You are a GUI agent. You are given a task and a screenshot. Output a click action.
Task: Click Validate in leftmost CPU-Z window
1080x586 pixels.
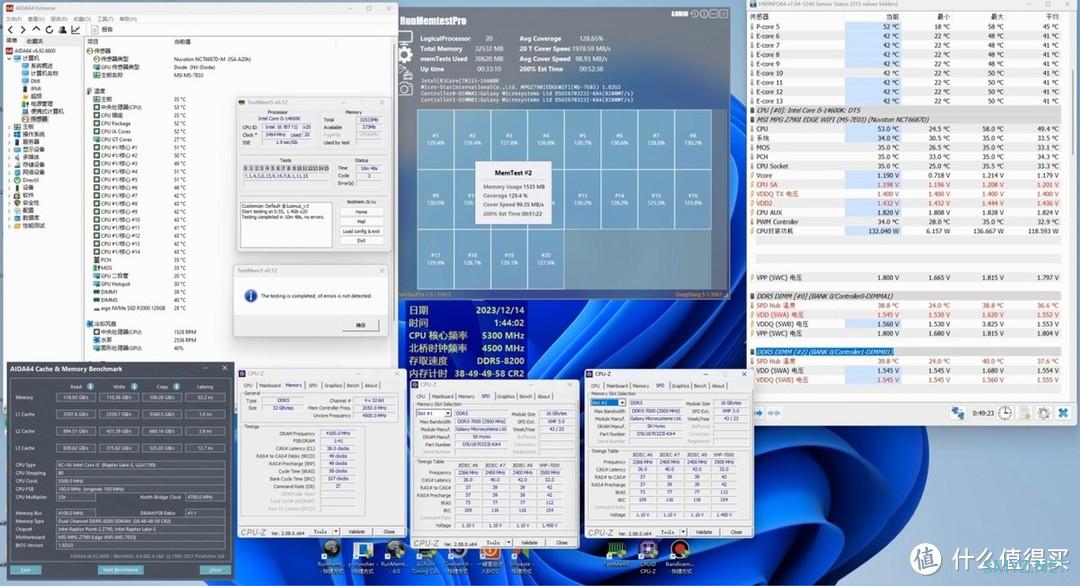coord(357,532)
